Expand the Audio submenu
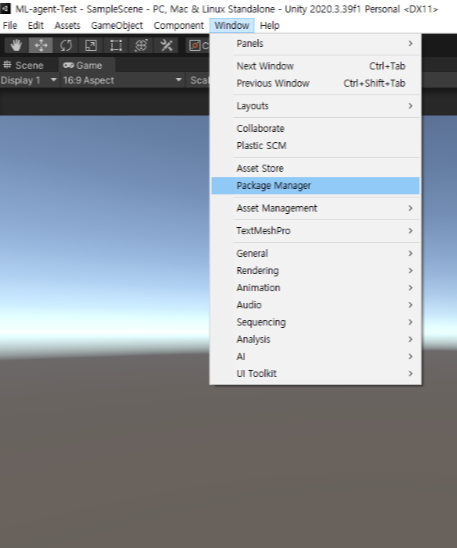Screen dimensions: 457x548 point(315,305)
